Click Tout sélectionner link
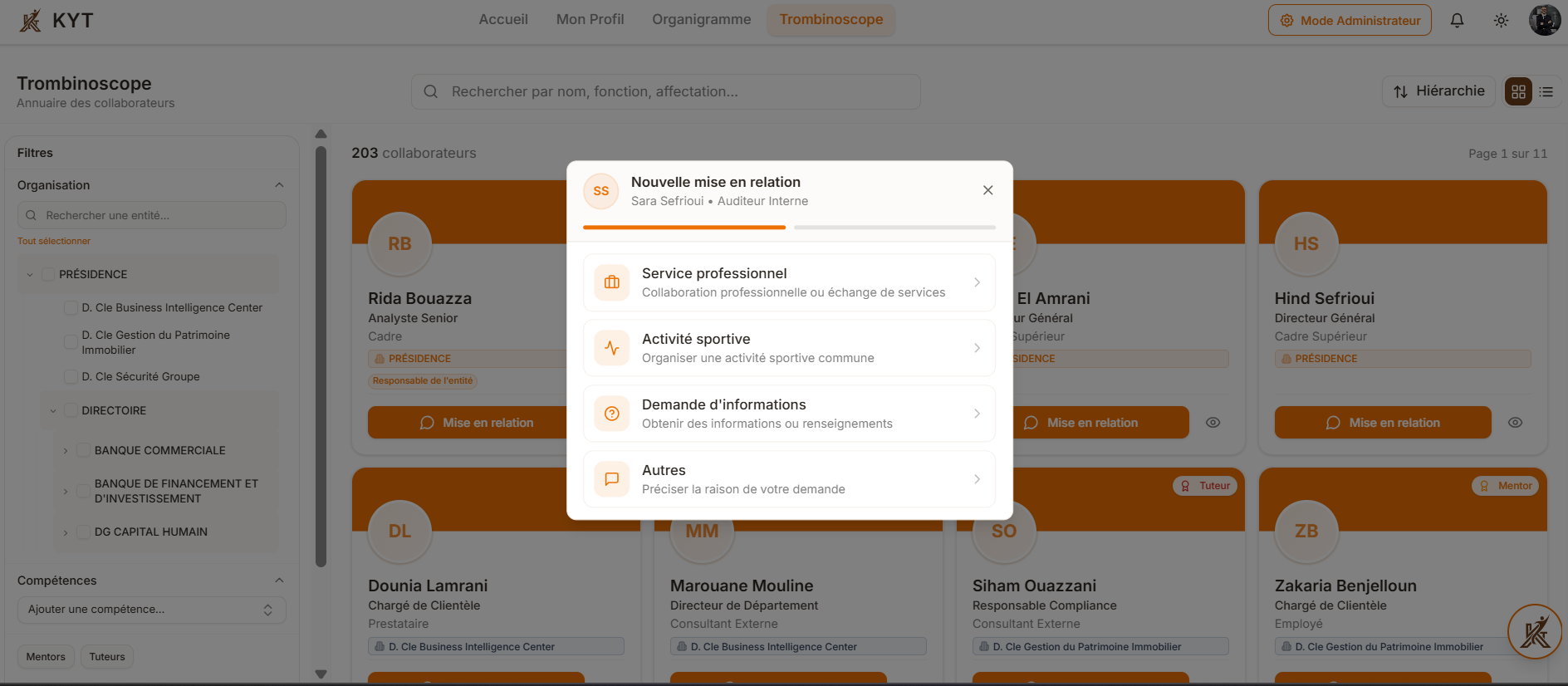The width and height of the screenshot is (1568, 686). (54, 241)
